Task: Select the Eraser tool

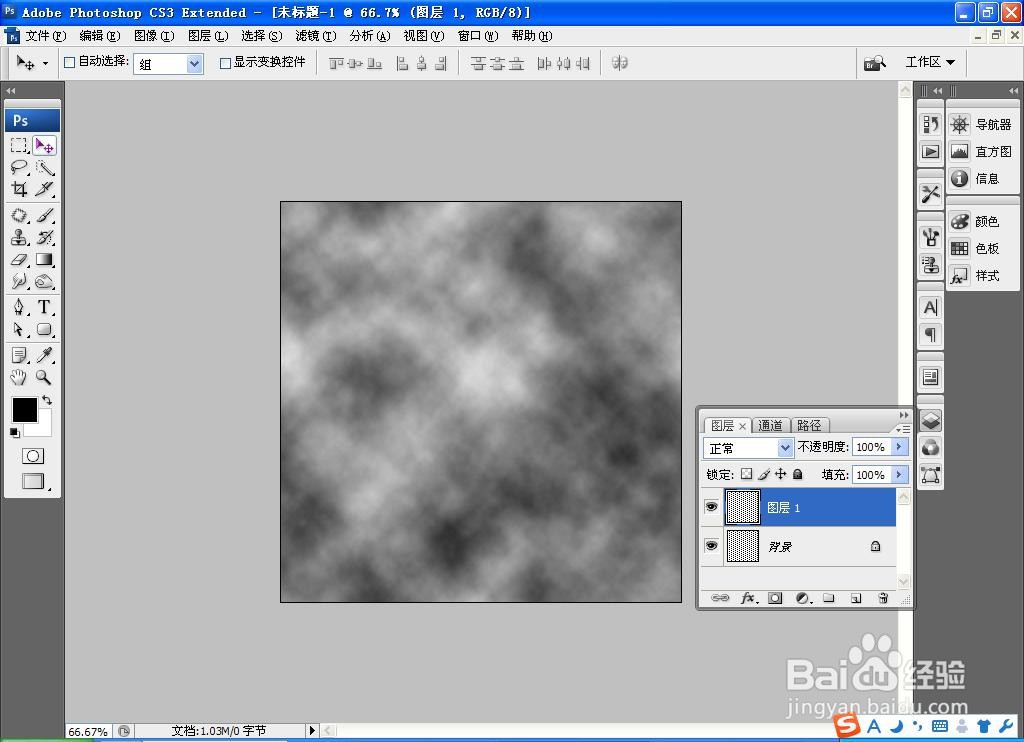Action: coord(19,259)
